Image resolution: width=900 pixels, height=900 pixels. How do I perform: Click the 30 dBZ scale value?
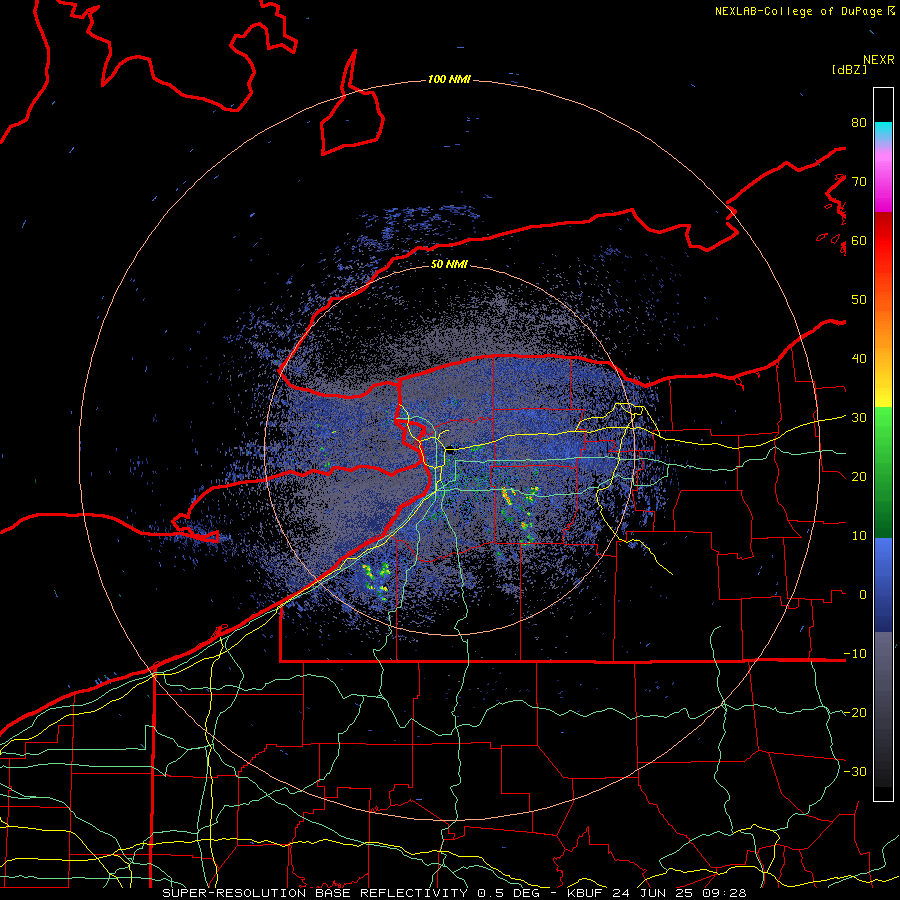pyautogui.click(x=859, y=418)
